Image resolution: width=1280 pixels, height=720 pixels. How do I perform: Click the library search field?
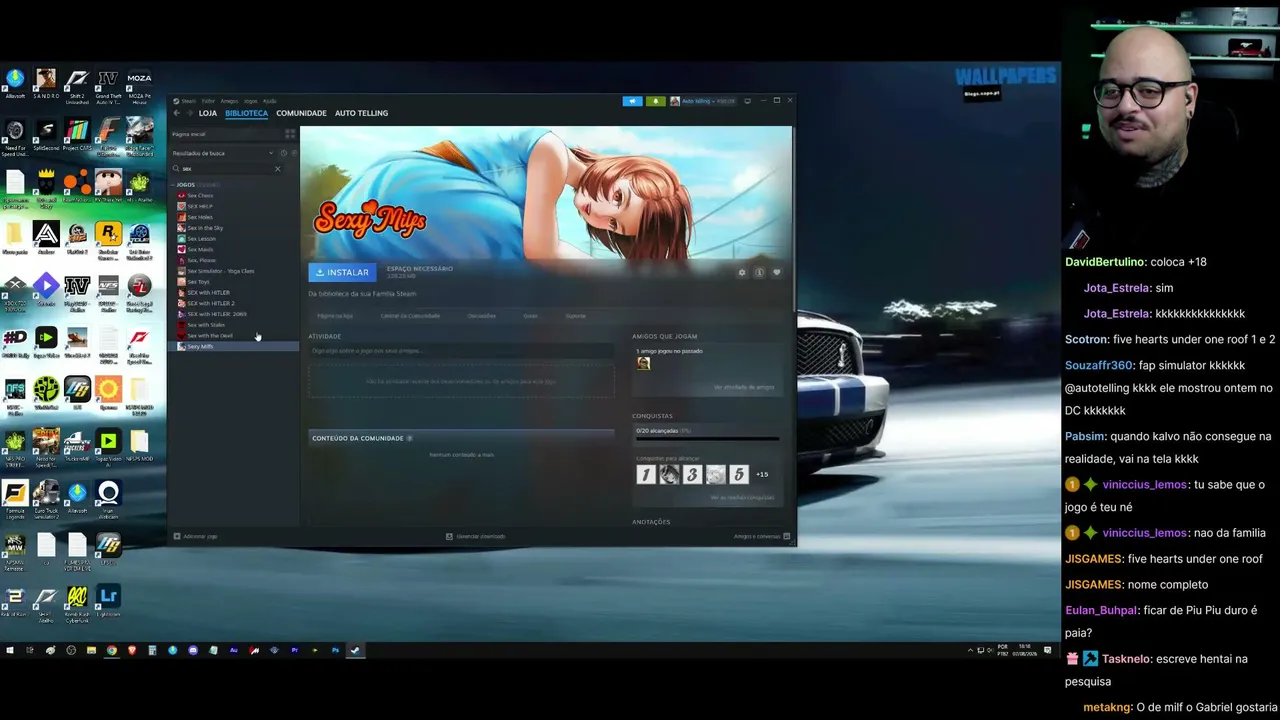226,169
